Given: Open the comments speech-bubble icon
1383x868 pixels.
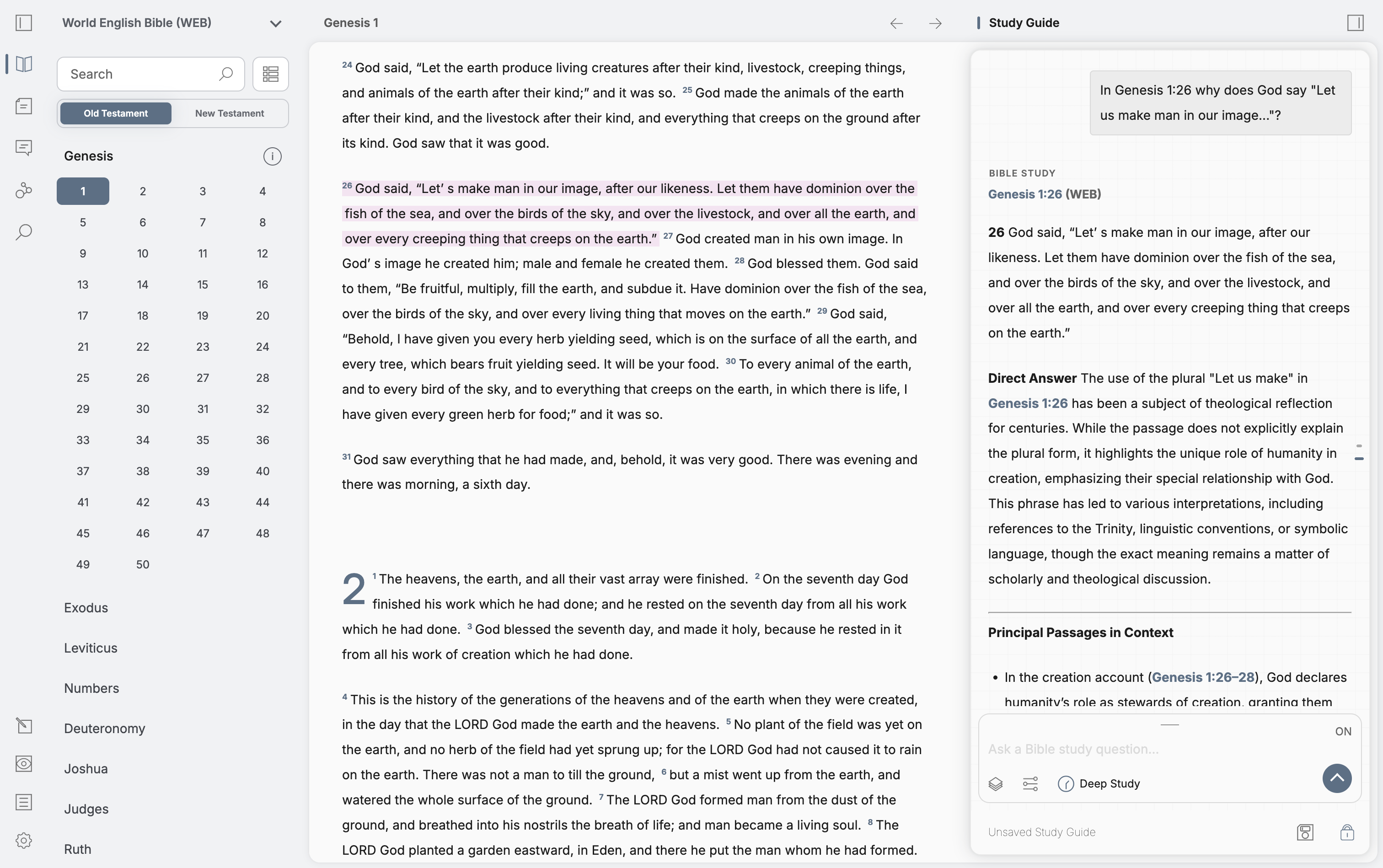Looking at the screenshot, I should click(x=23, y=148).
